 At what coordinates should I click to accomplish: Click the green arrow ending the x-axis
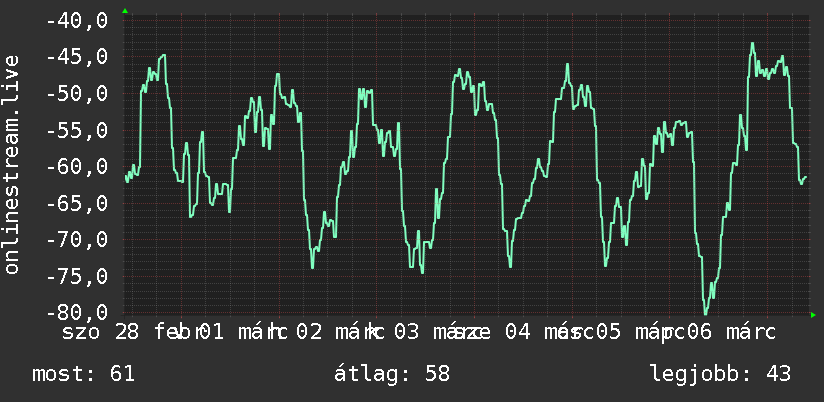point(813,315)
